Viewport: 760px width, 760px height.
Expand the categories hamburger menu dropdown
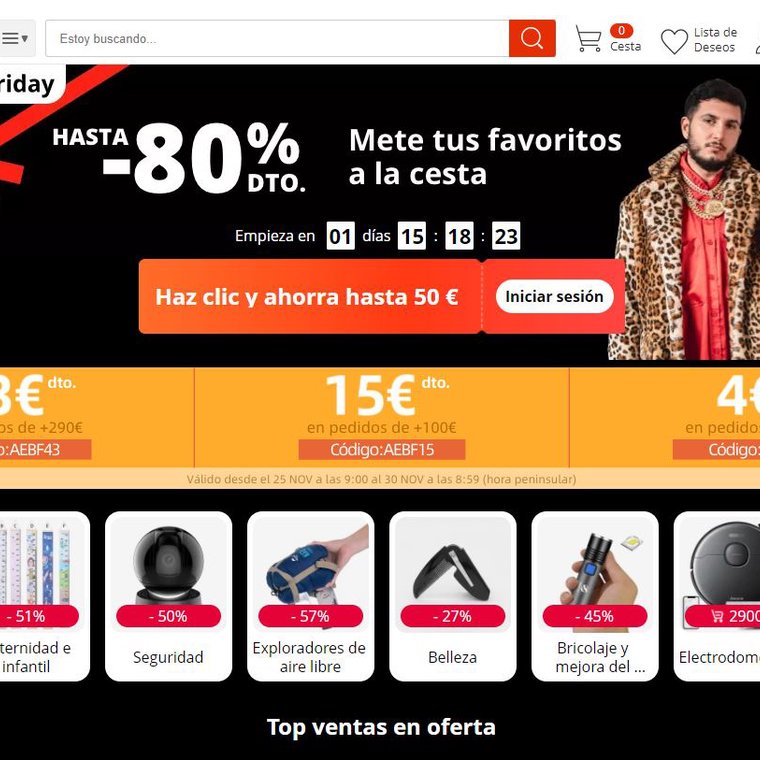click(x=16, y=38)
